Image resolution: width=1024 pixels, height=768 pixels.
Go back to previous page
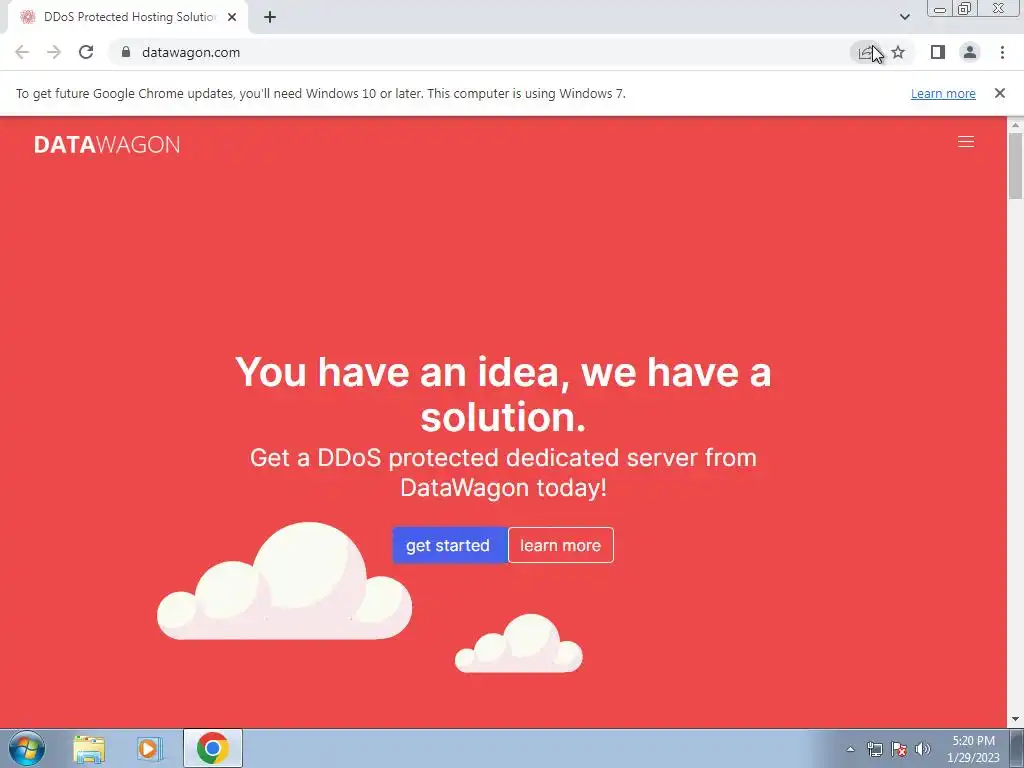[22, 52]
